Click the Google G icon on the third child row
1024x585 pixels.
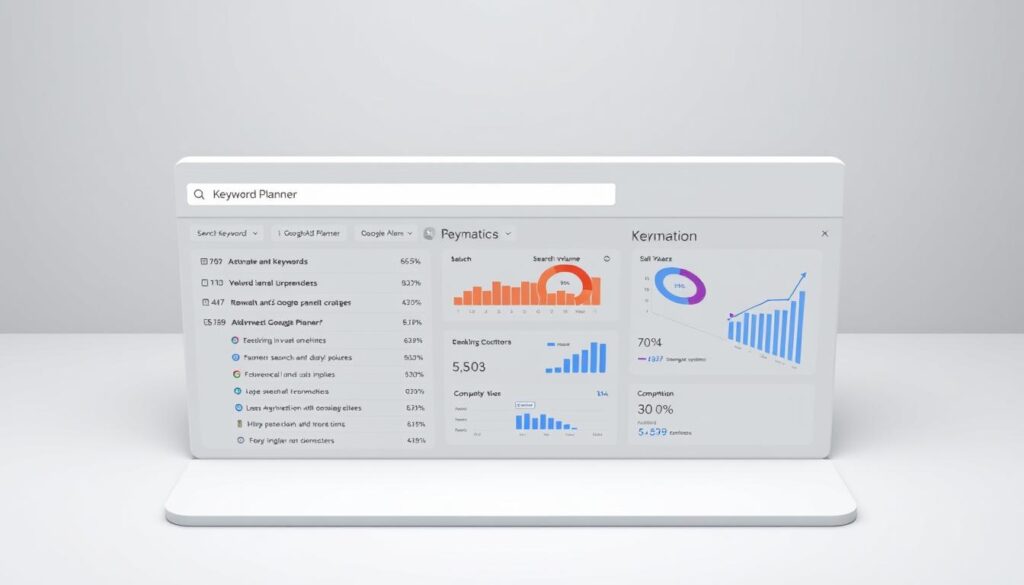[236, 374]
